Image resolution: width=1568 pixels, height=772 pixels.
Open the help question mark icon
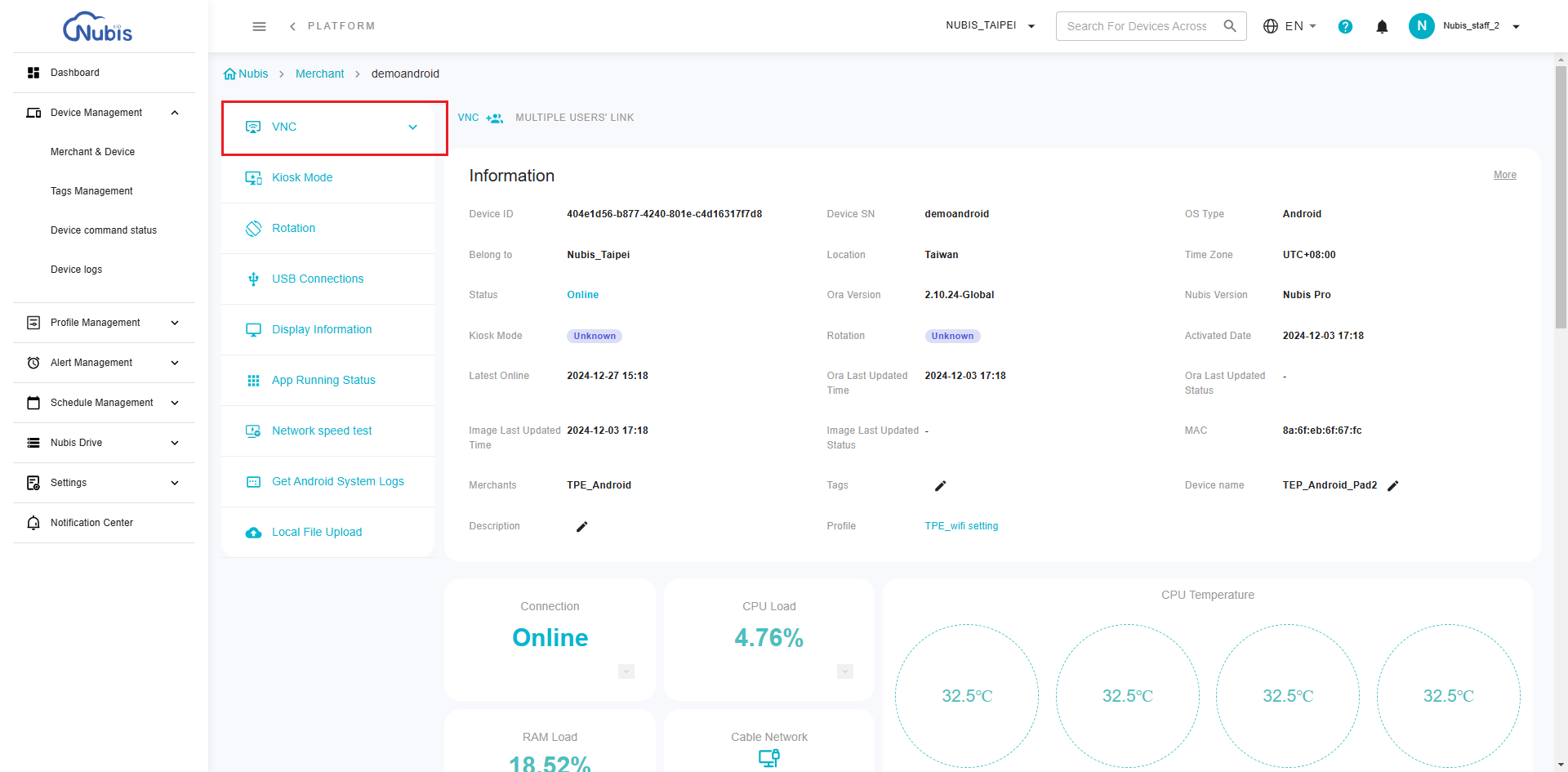click(1345, 26)
